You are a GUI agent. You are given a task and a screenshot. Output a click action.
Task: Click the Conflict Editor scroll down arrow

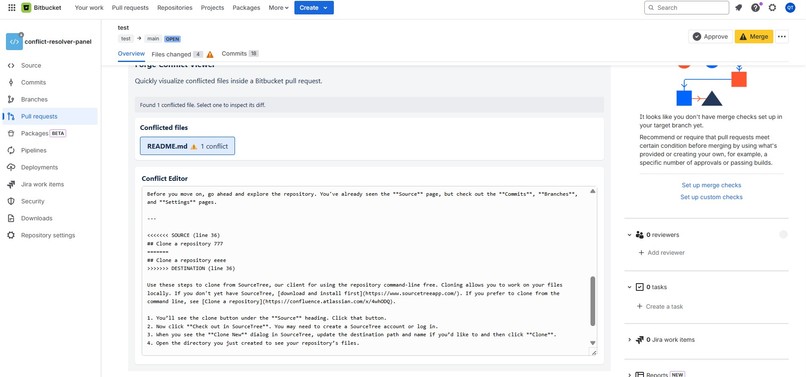(592, 343)
